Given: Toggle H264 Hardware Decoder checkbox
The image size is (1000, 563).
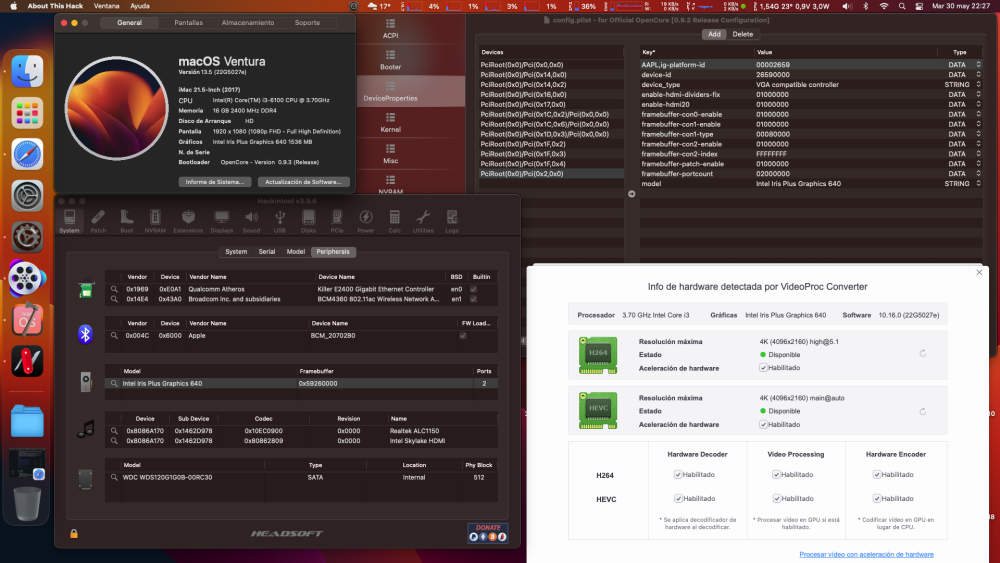Looking at the screenshot, I should [x=678, y=474].
